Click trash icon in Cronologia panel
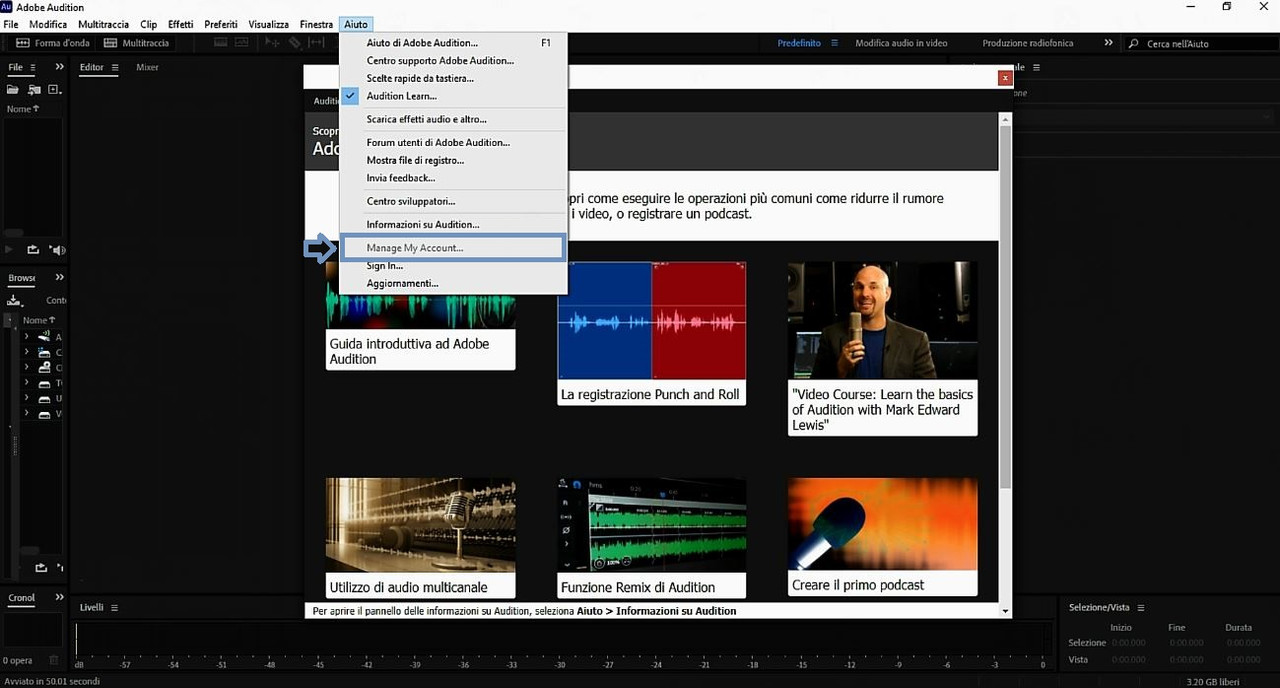The image size is (1280, 688). point(54,661)
